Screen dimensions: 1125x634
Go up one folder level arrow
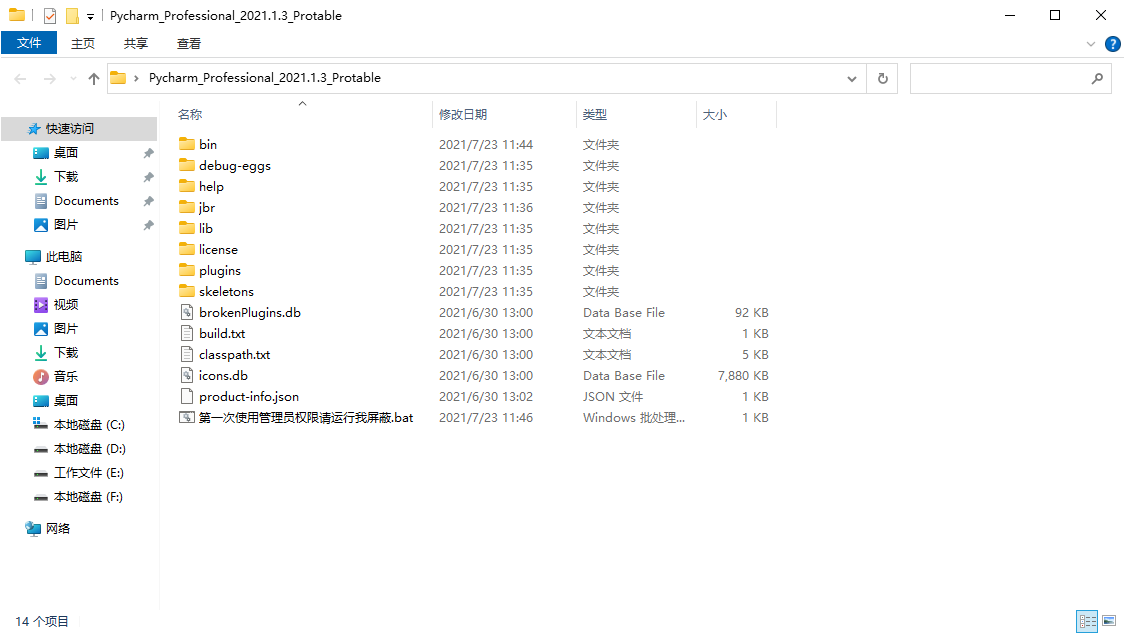coord(93,78)
